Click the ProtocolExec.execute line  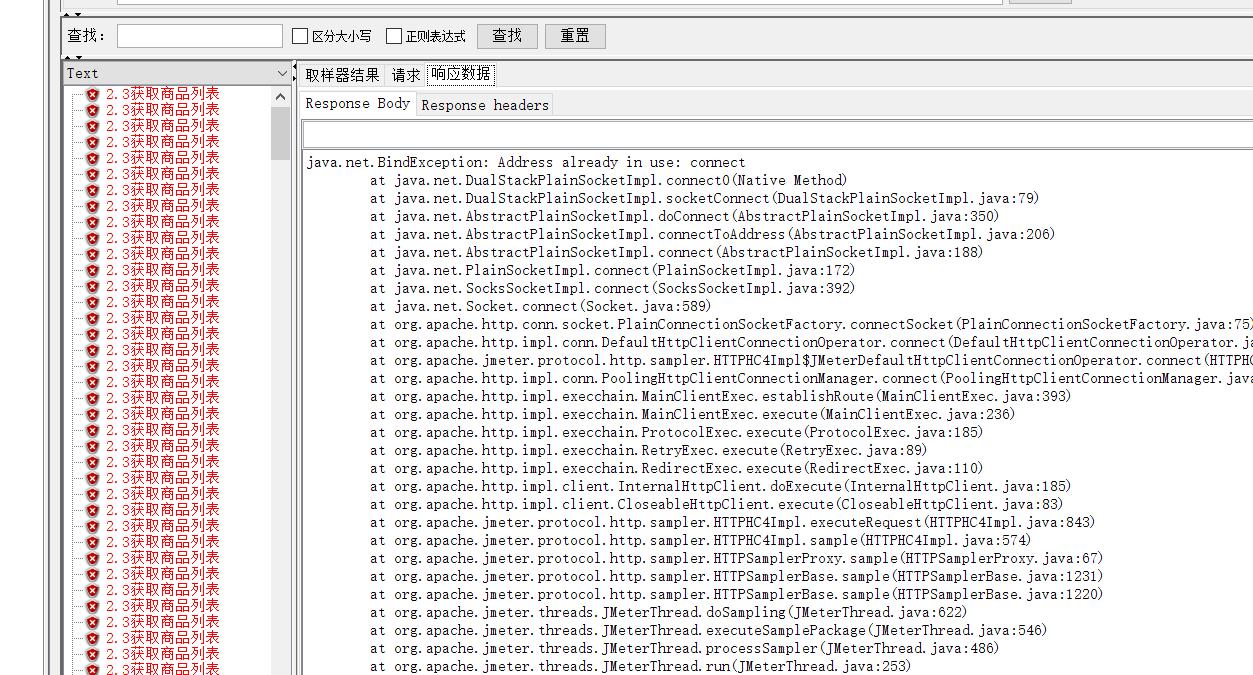[676, 432]
